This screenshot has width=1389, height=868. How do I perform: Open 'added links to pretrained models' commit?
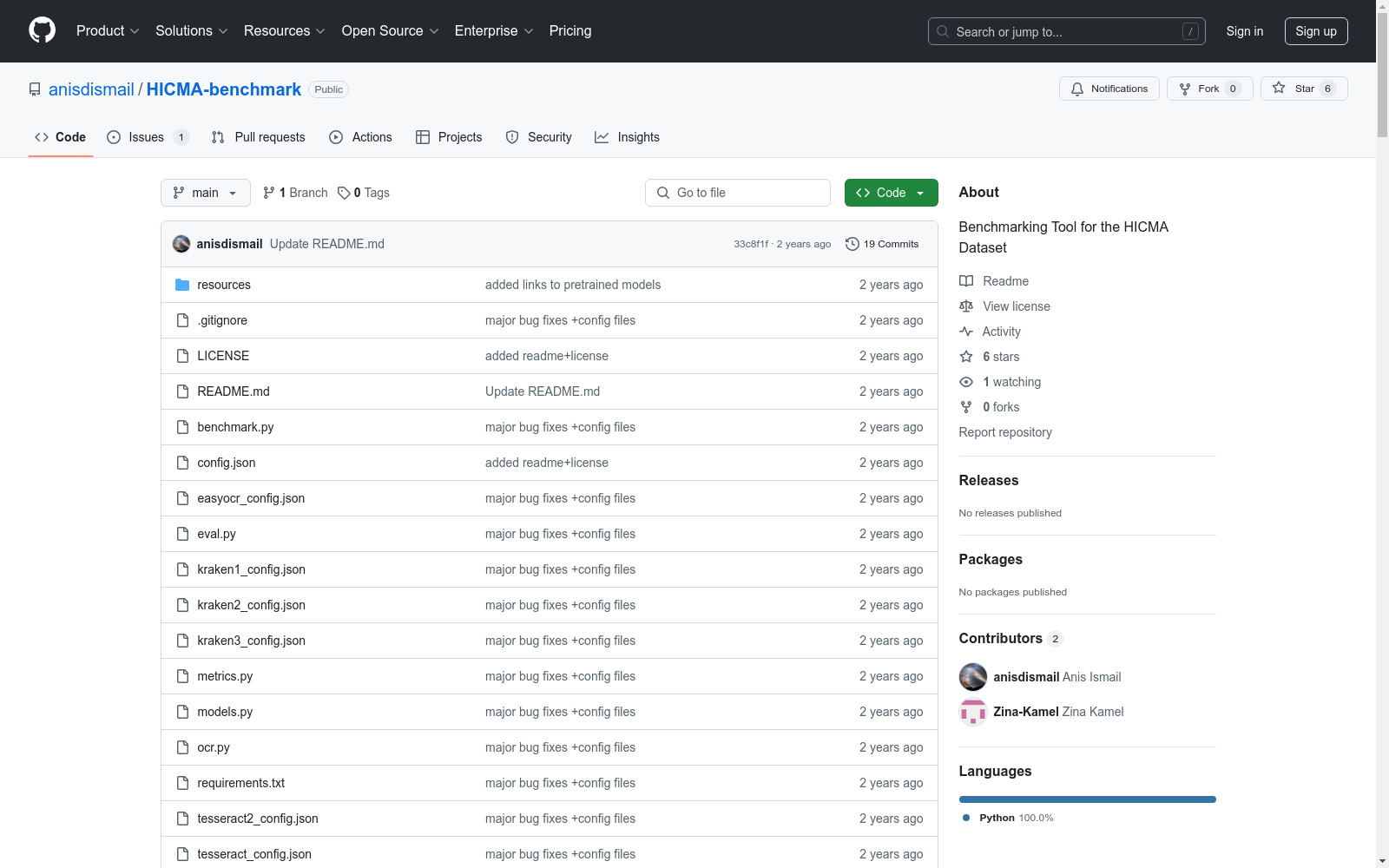[573, 285]
